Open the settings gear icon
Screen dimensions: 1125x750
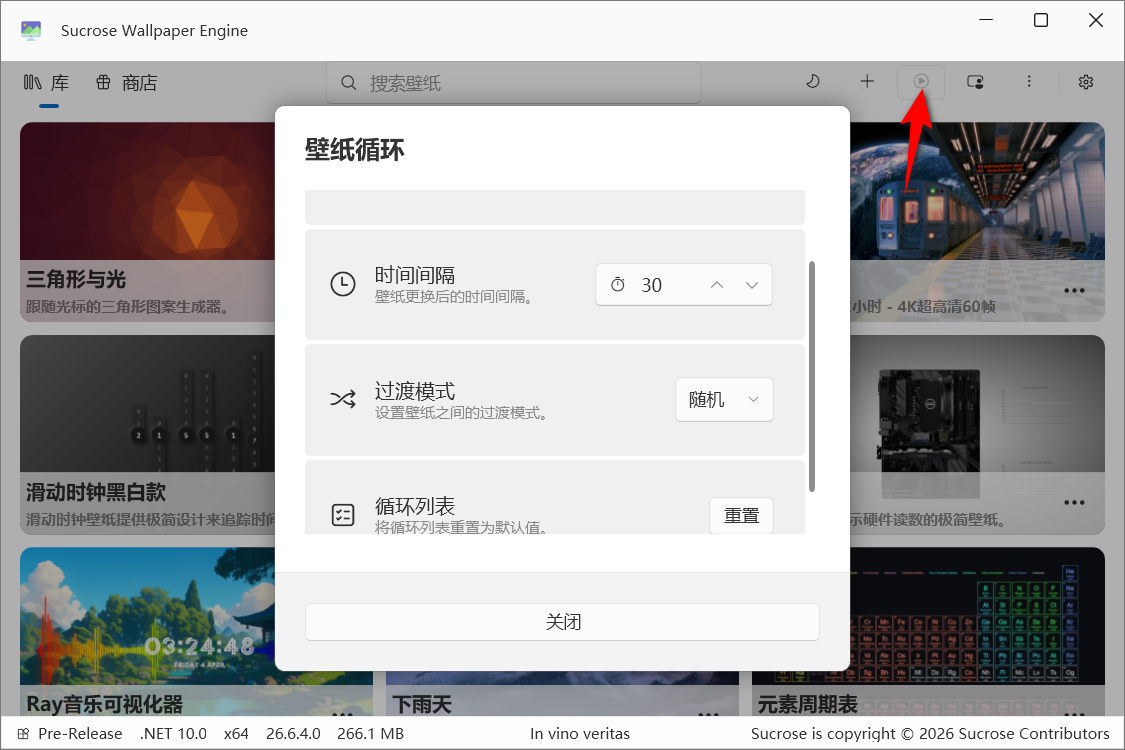[x=1086, y=82]
